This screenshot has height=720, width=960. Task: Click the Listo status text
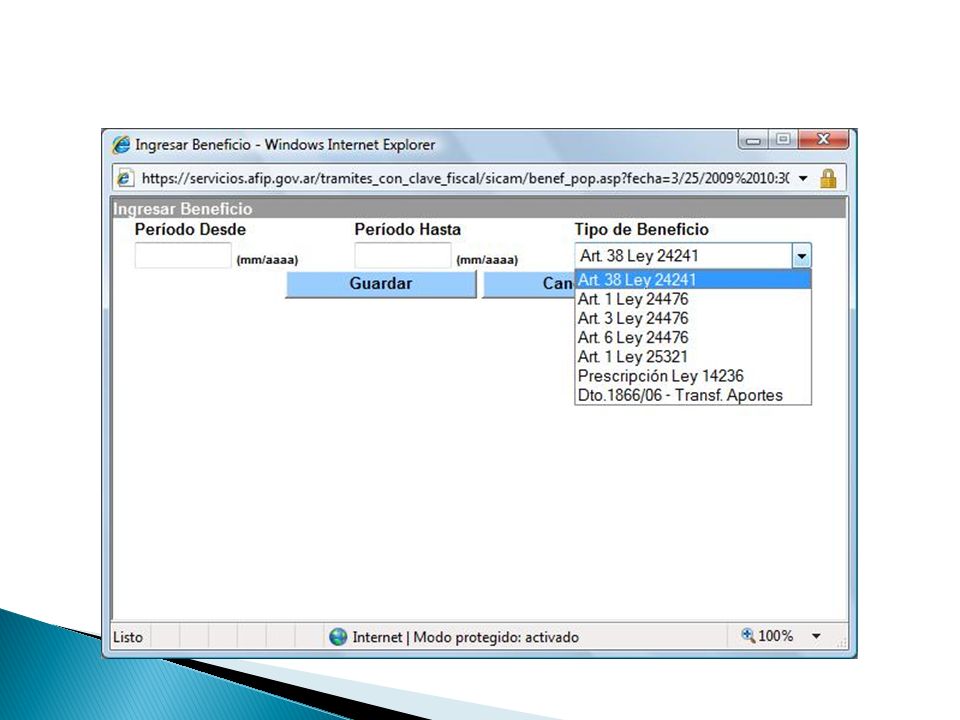[128, 637]
